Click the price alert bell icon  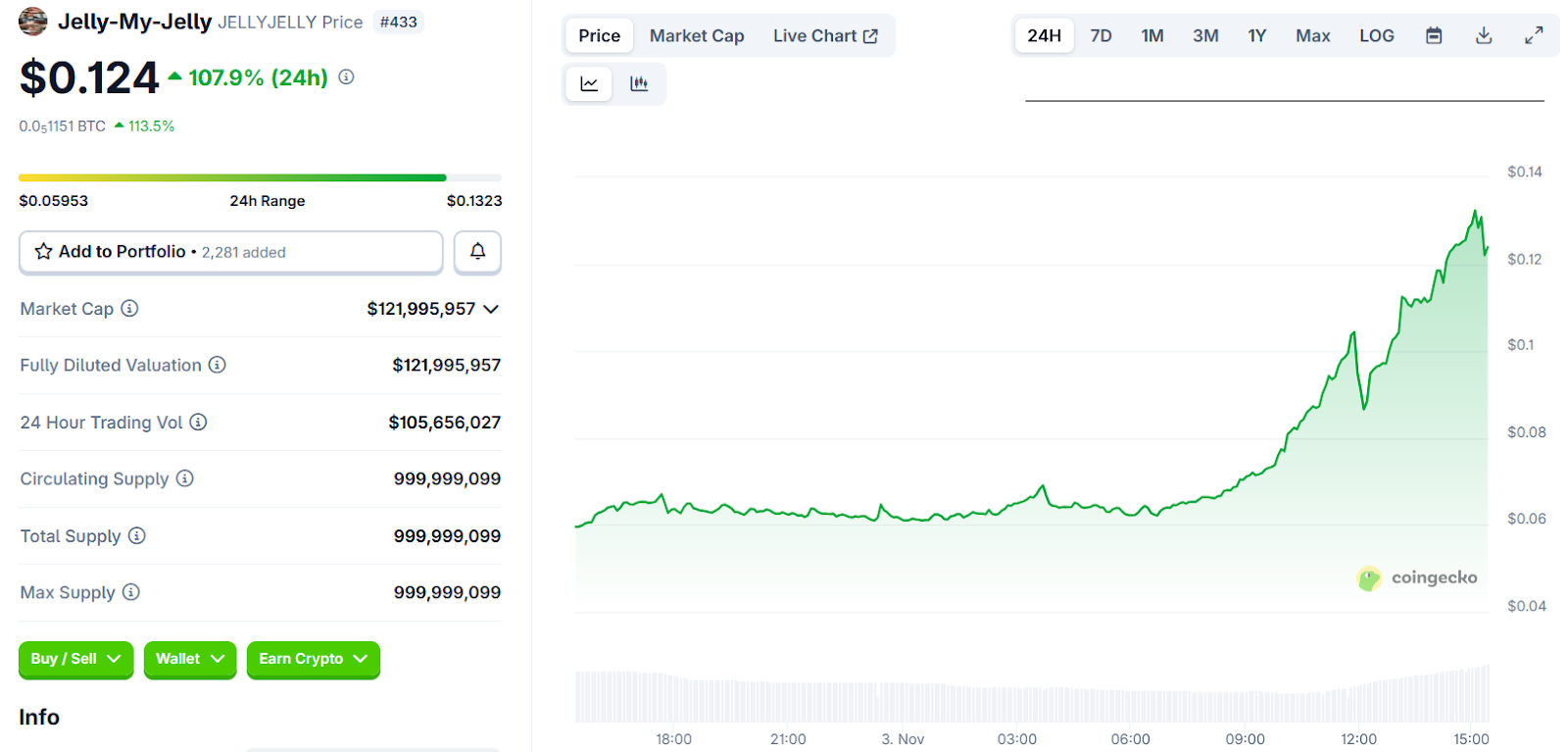477,252
